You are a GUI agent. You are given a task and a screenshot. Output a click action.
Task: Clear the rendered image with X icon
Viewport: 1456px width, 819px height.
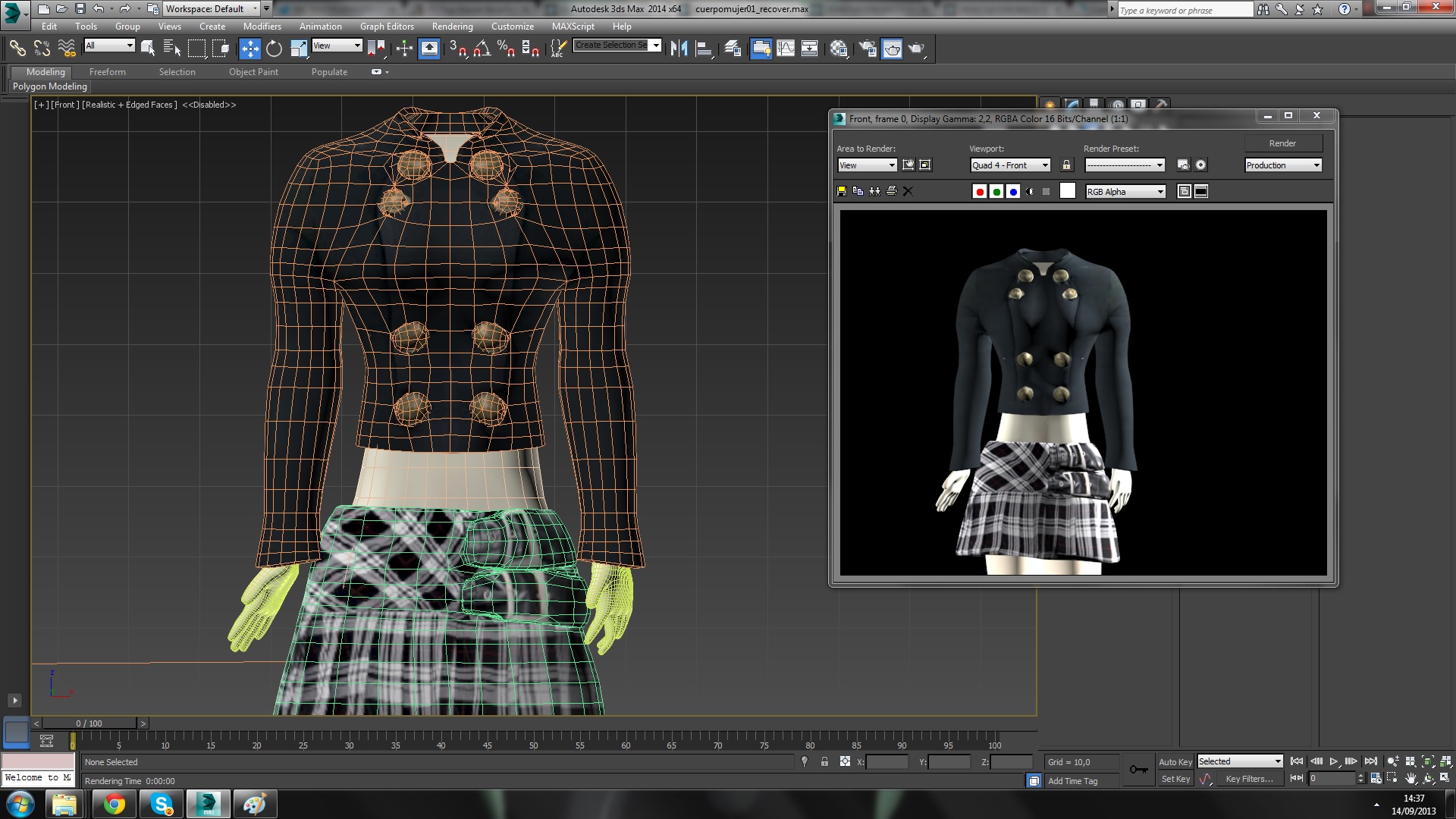tap(908, 192)
